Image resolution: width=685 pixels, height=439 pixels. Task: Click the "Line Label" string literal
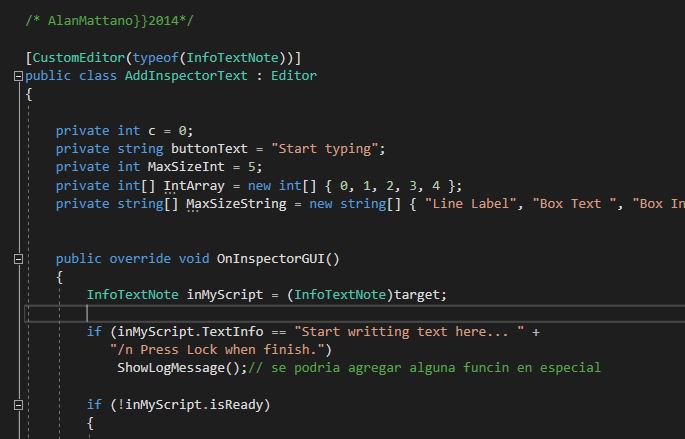[471, 204]
